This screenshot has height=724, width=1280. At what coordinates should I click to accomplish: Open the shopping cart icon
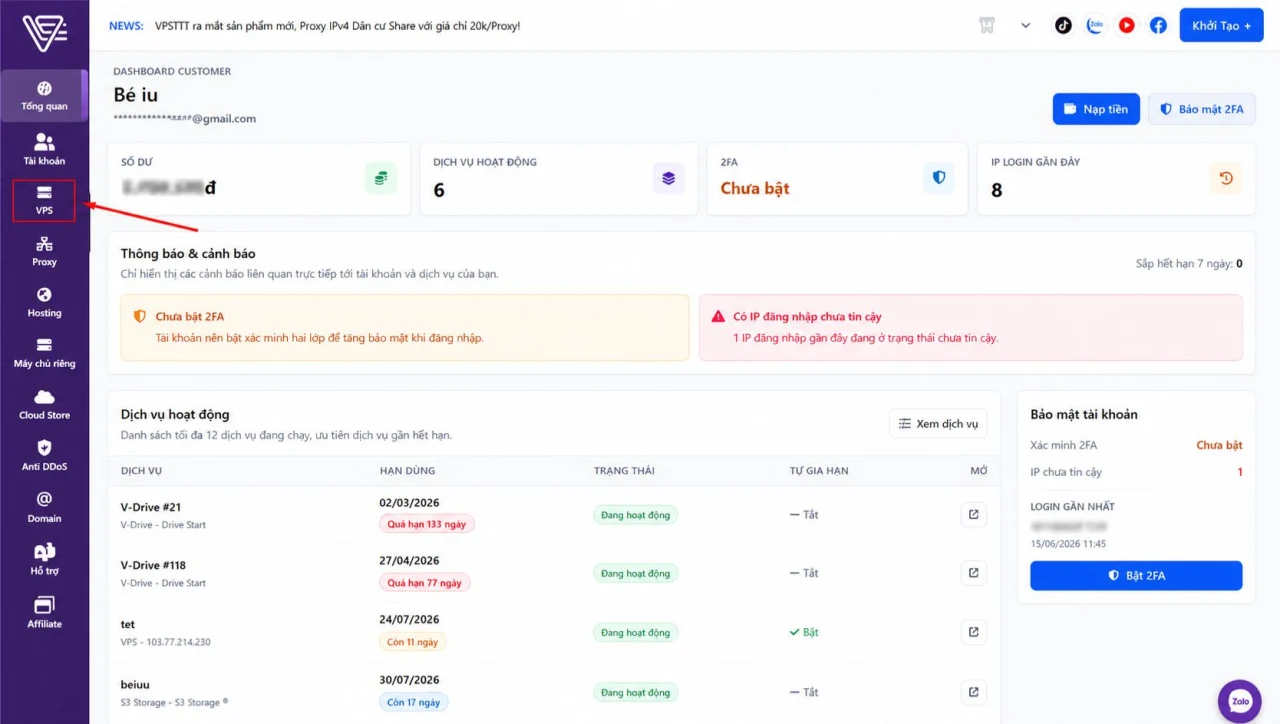(x=988, y=26)
